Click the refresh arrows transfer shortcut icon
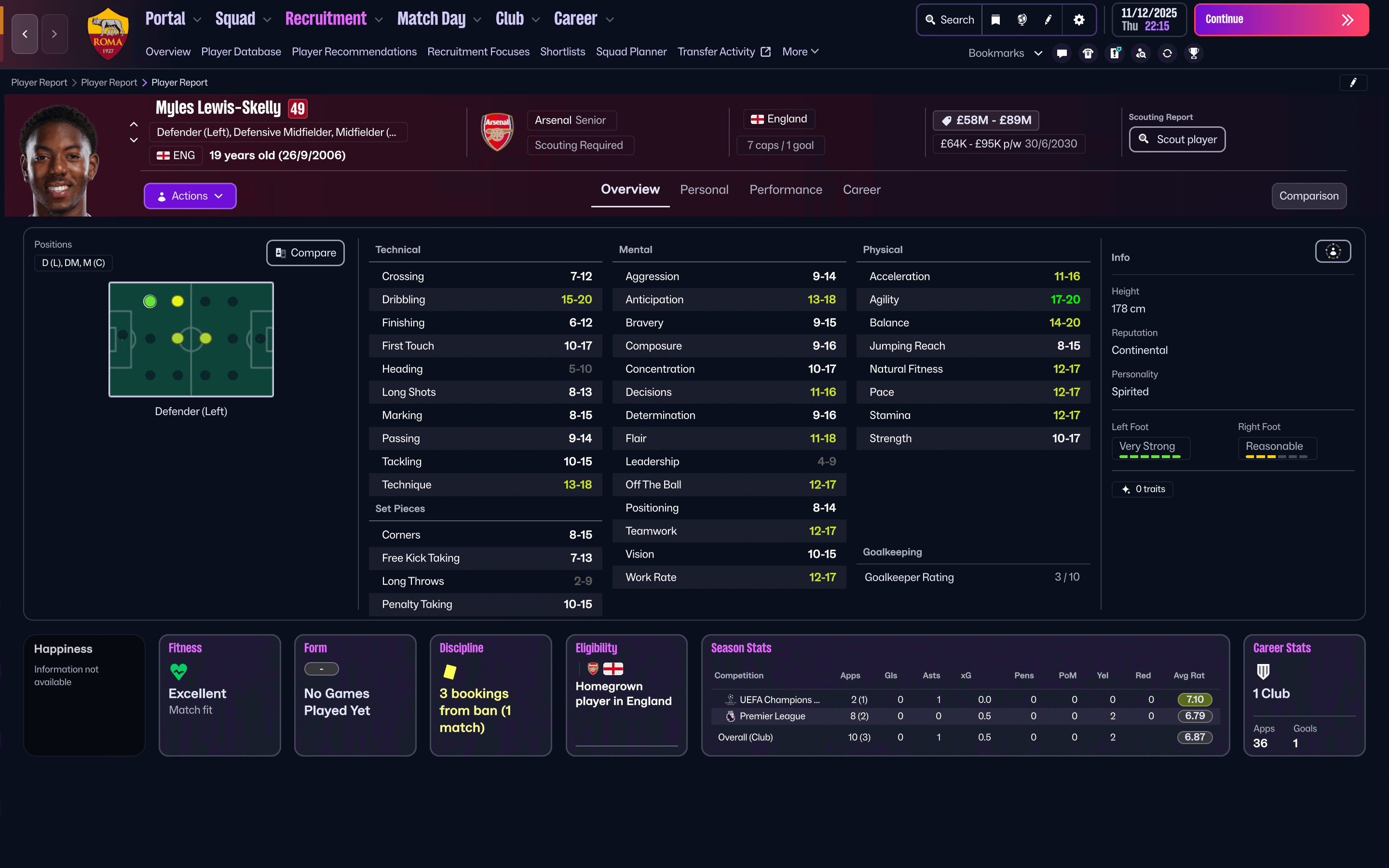The image size is (1389, 868). click(1168, 53)
